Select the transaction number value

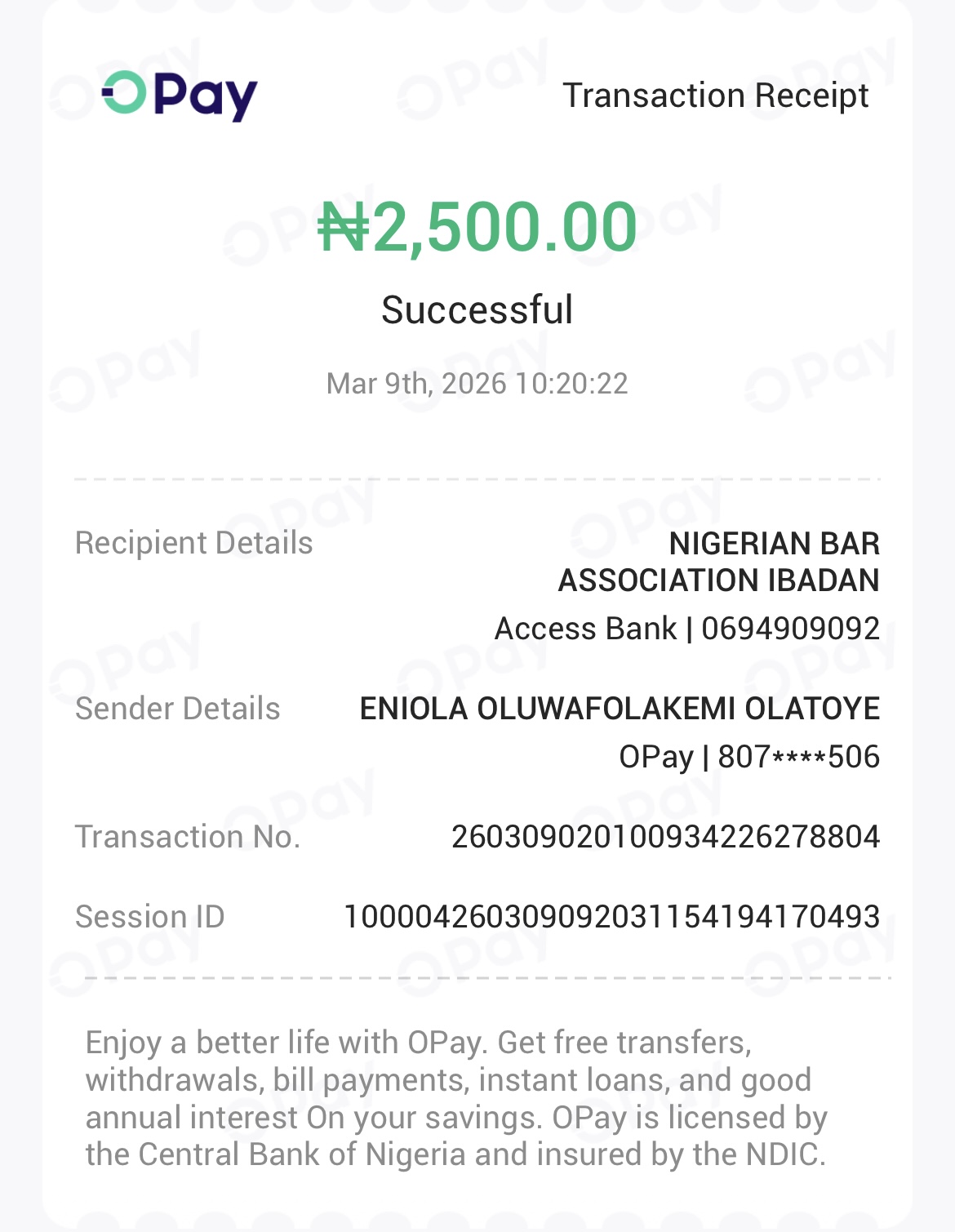665,837
